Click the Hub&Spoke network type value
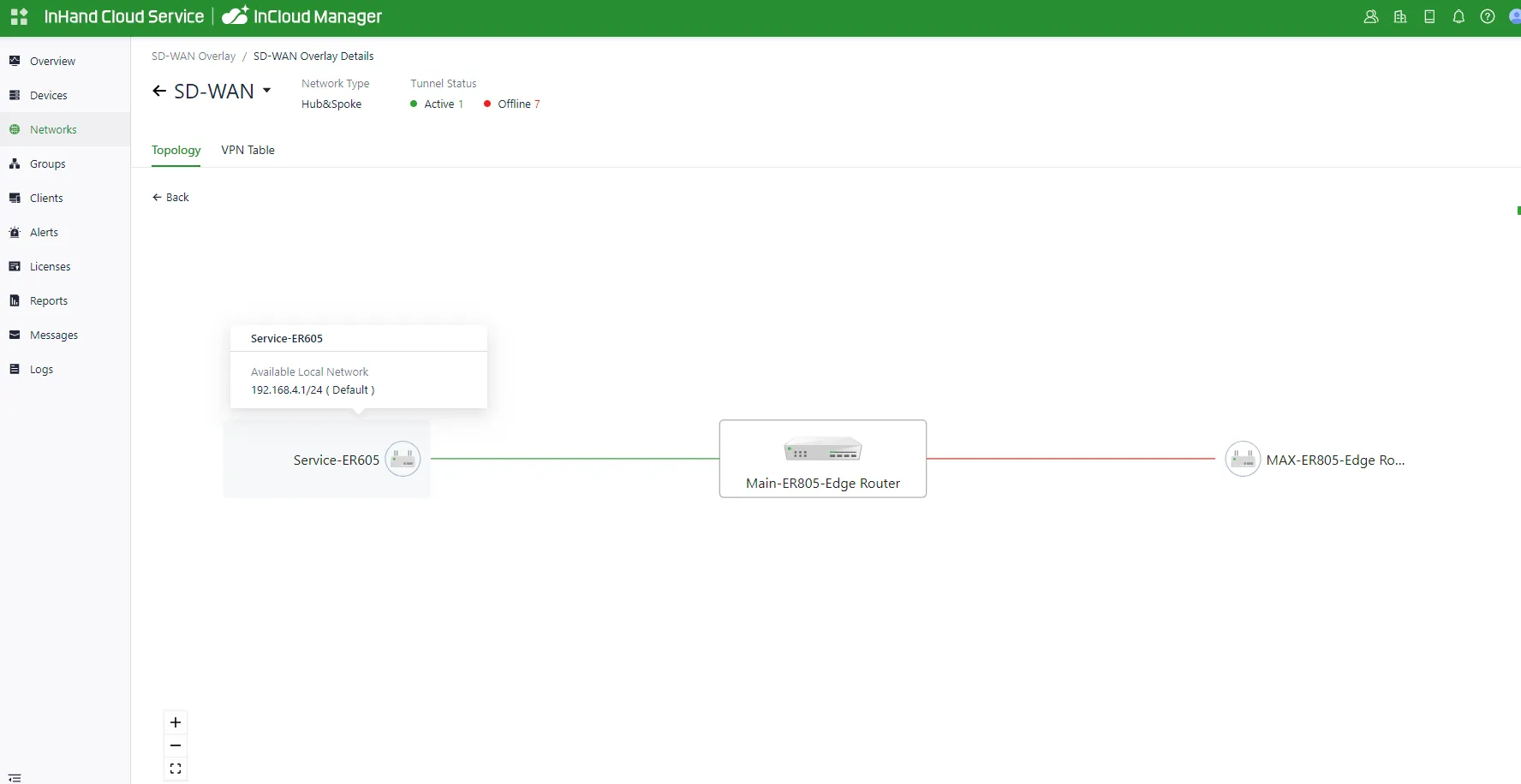The image size is (1521, 784). coord(331,104)
